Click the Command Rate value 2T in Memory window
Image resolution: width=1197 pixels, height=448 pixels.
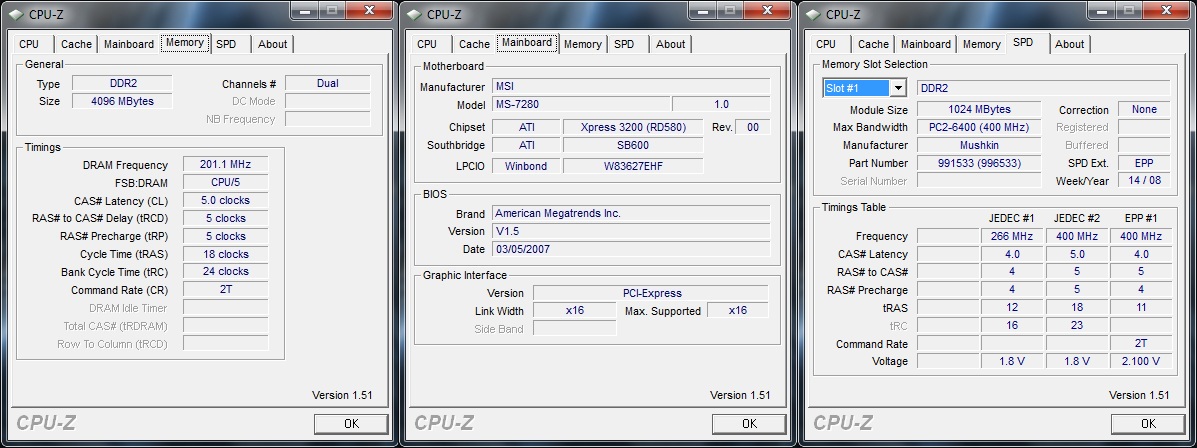225,290
